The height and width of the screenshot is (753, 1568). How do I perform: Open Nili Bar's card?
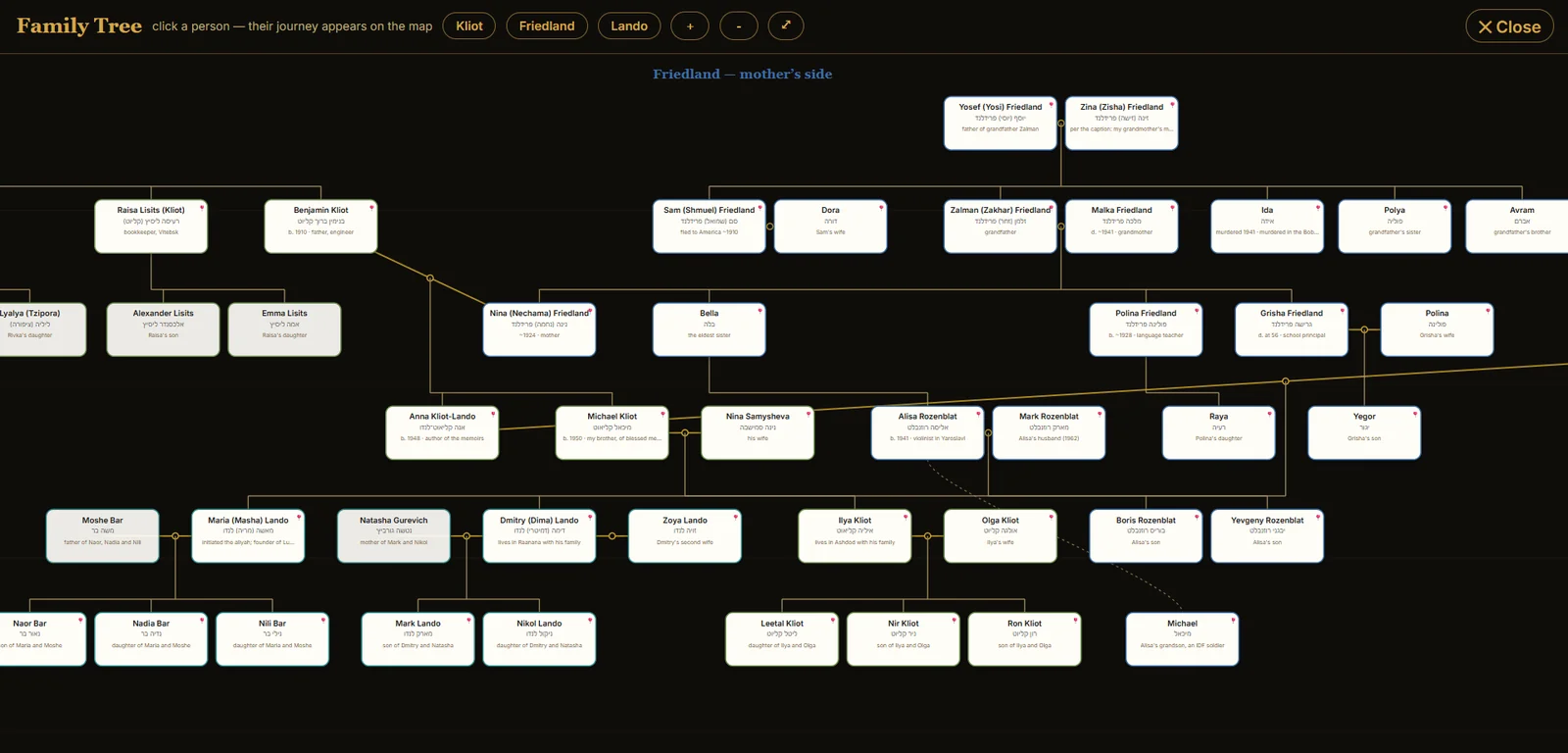272,639
